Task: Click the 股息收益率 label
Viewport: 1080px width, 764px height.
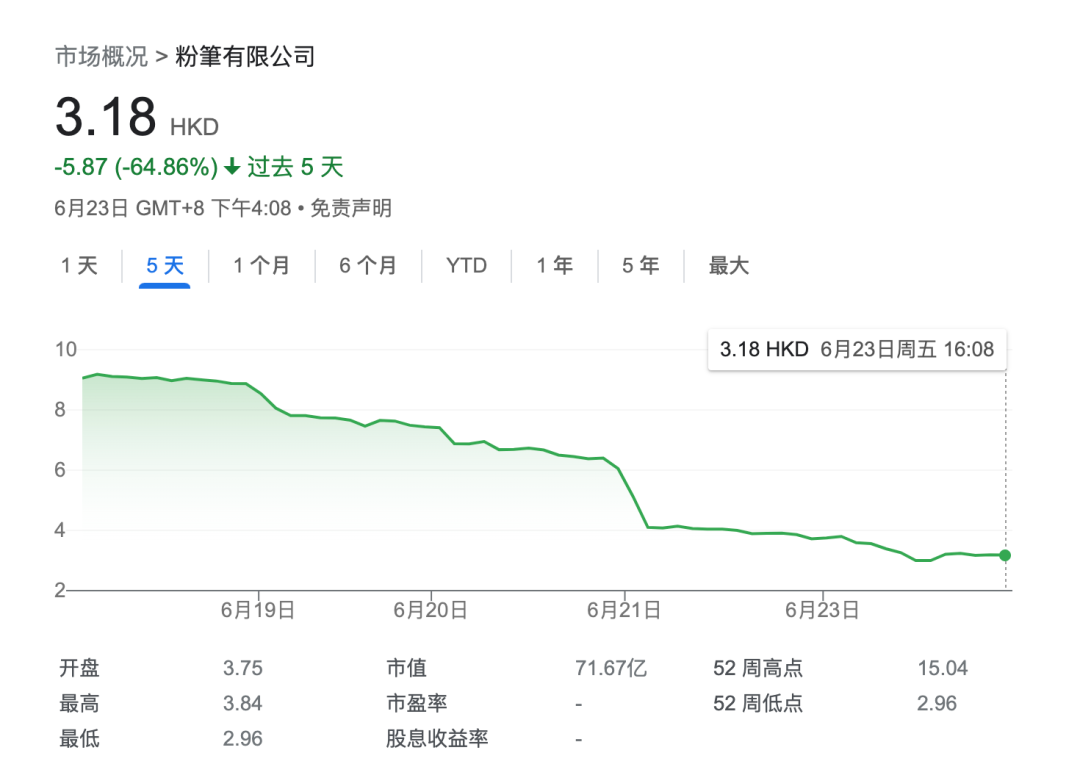Action: pos(437,739)
